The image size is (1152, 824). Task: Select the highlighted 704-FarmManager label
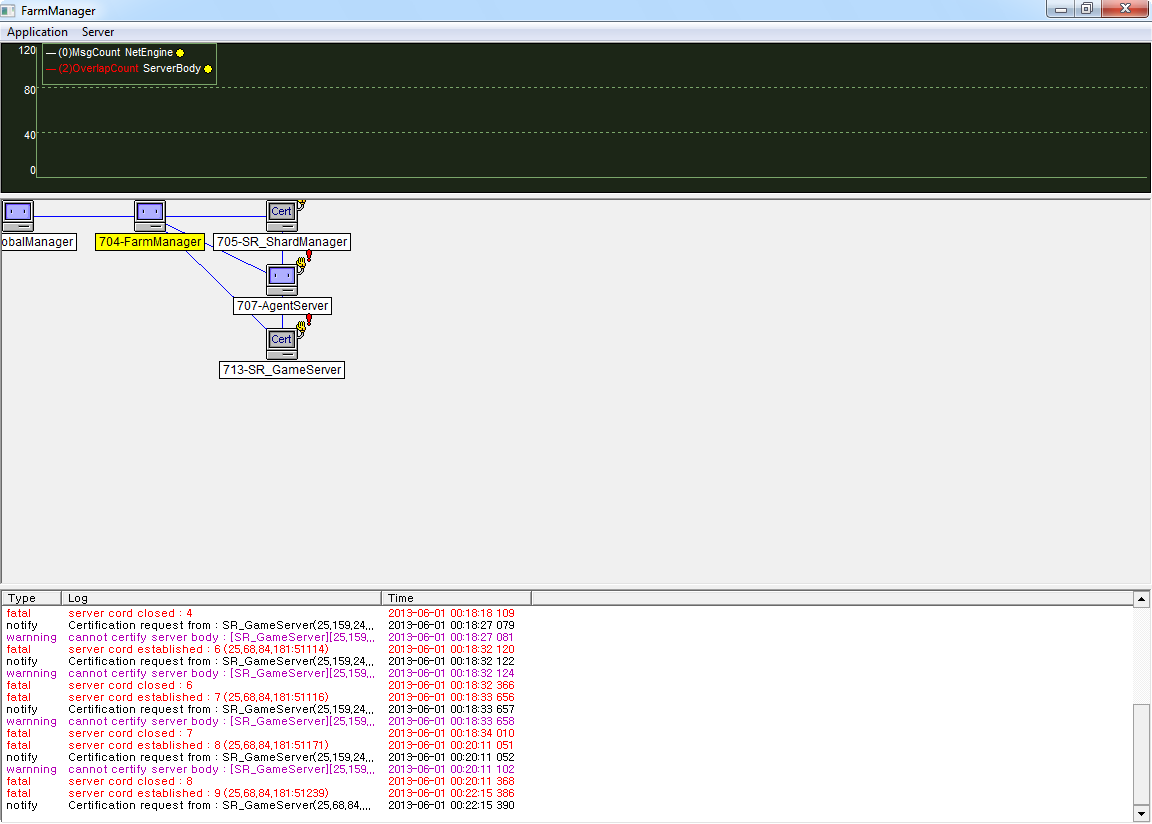coord(150,242)
